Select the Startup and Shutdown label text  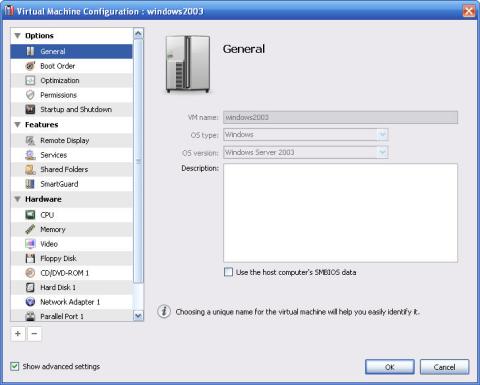pyautogui.click(x=76, y=109)
